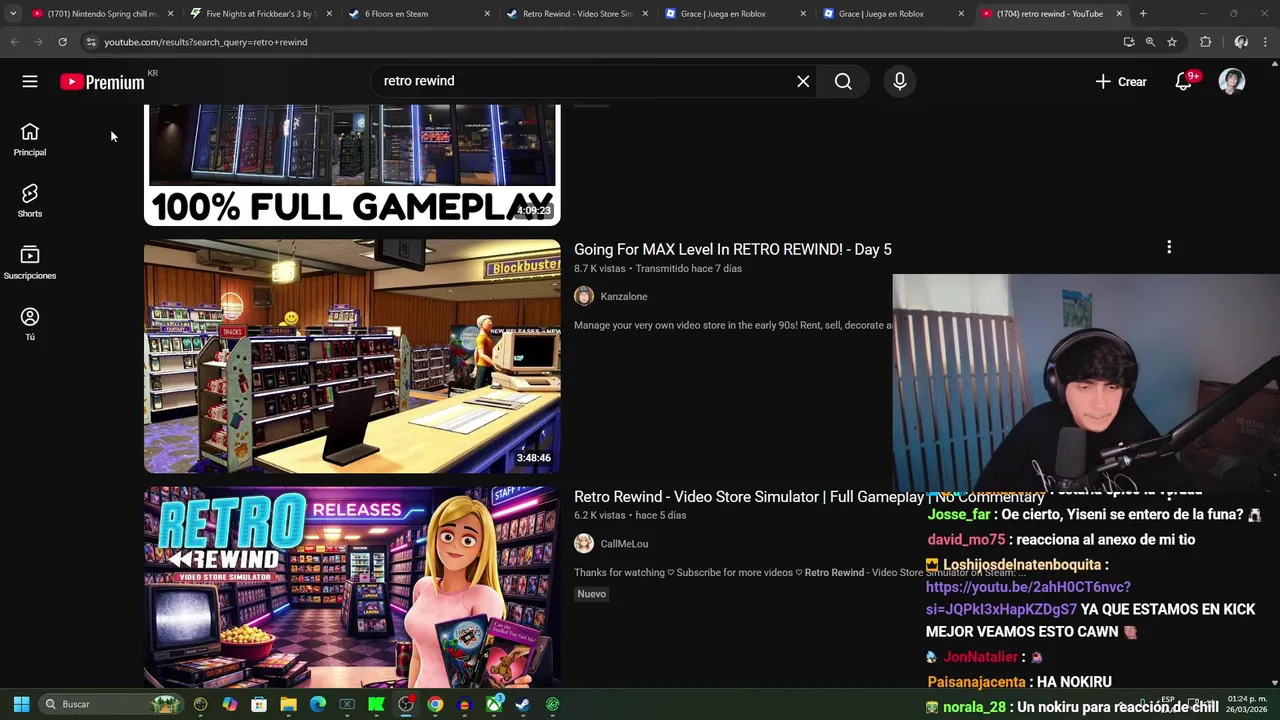This screenshot has width=1280, height=720.
Task: Click username norala_28 in chat
Action: coord(974,707)
